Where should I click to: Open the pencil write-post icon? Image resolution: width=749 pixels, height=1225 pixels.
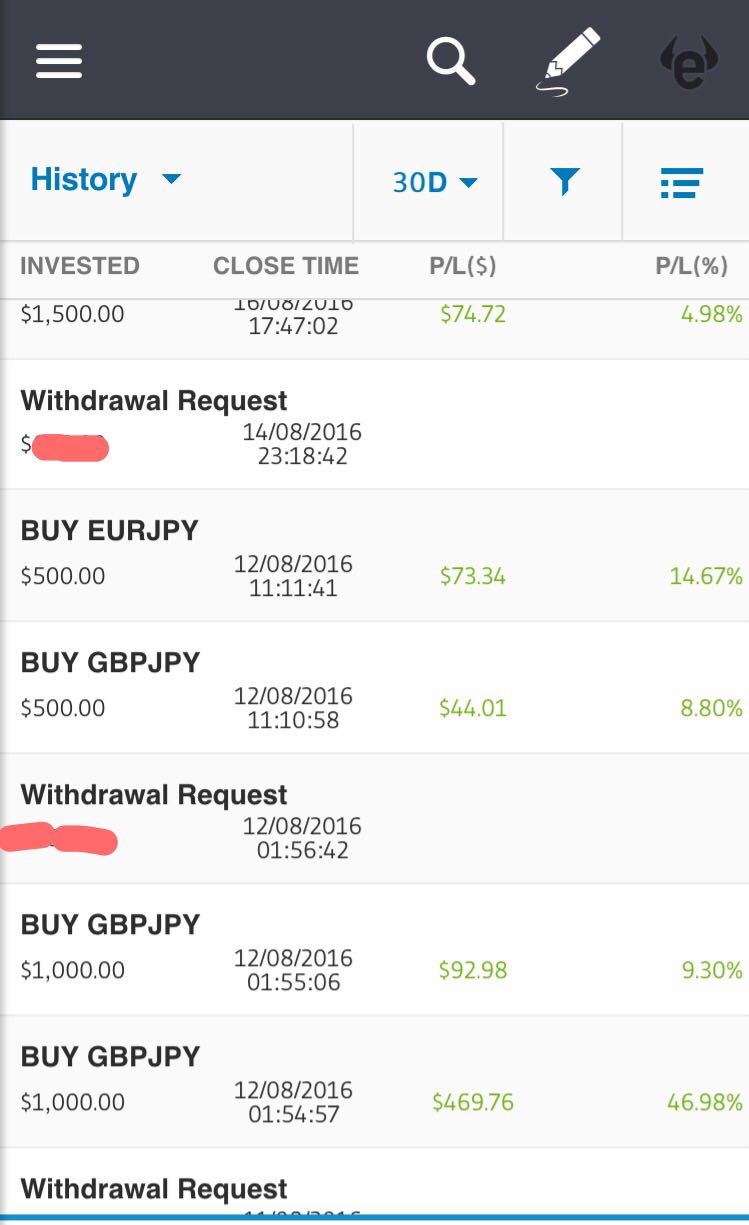coord(569,62)
